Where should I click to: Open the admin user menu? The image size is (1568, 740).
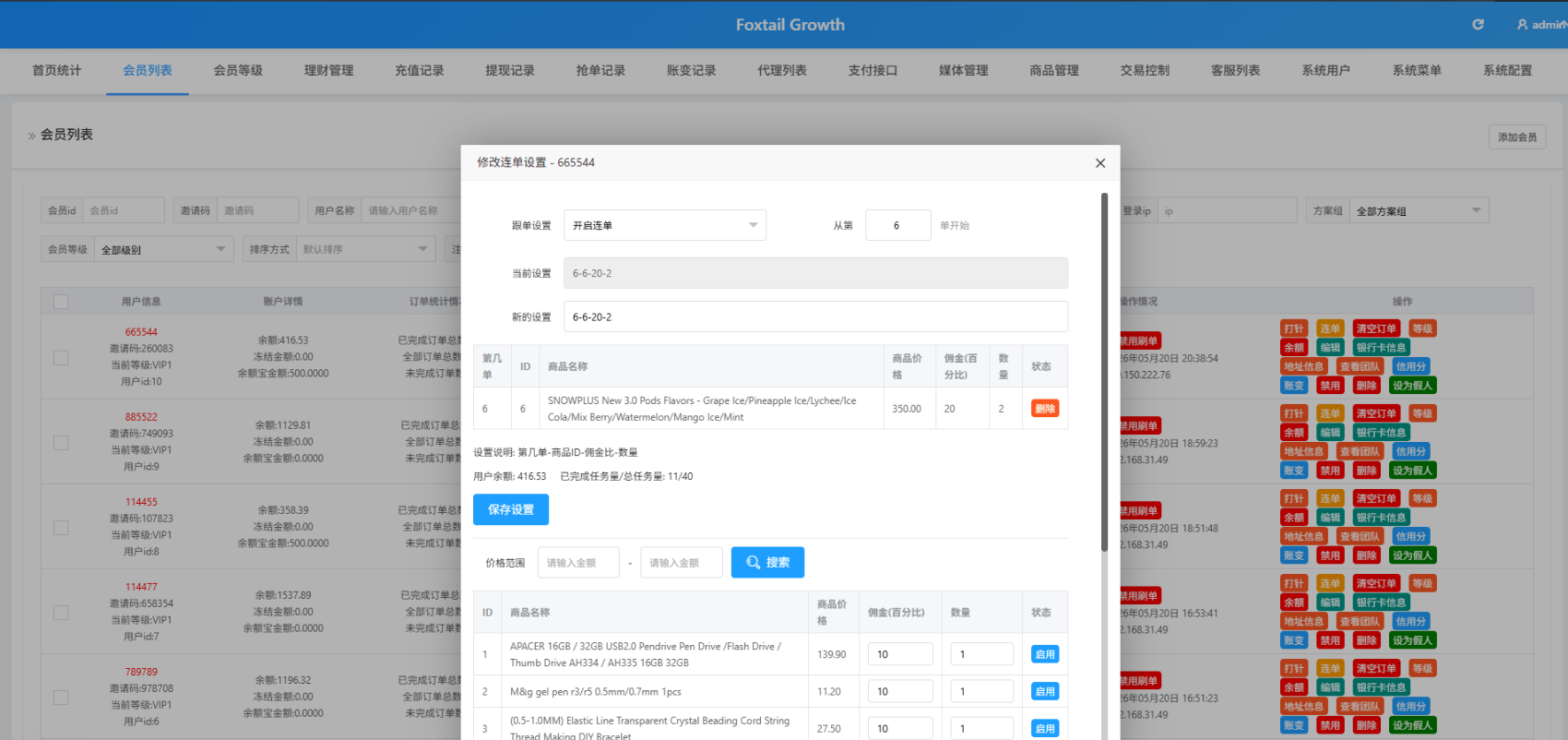(1541, 25)
